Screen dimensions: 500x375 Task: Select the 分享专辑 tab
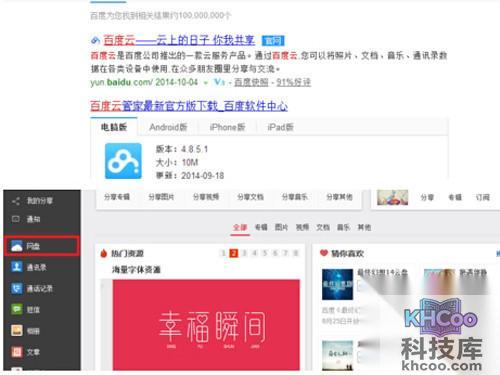click(117, 197)
